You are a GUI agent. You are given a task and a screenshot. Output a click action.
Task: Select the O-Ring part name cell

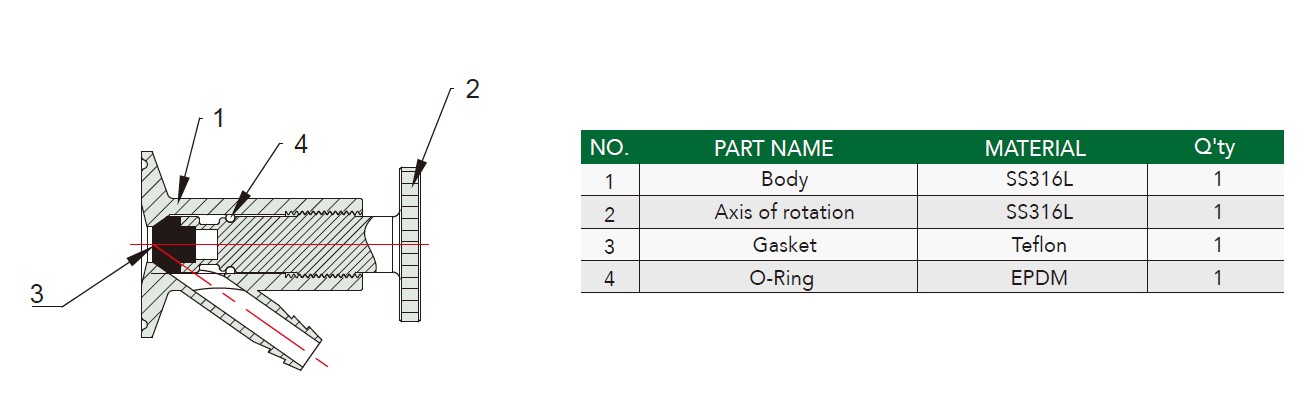click(x=779, y=277)
